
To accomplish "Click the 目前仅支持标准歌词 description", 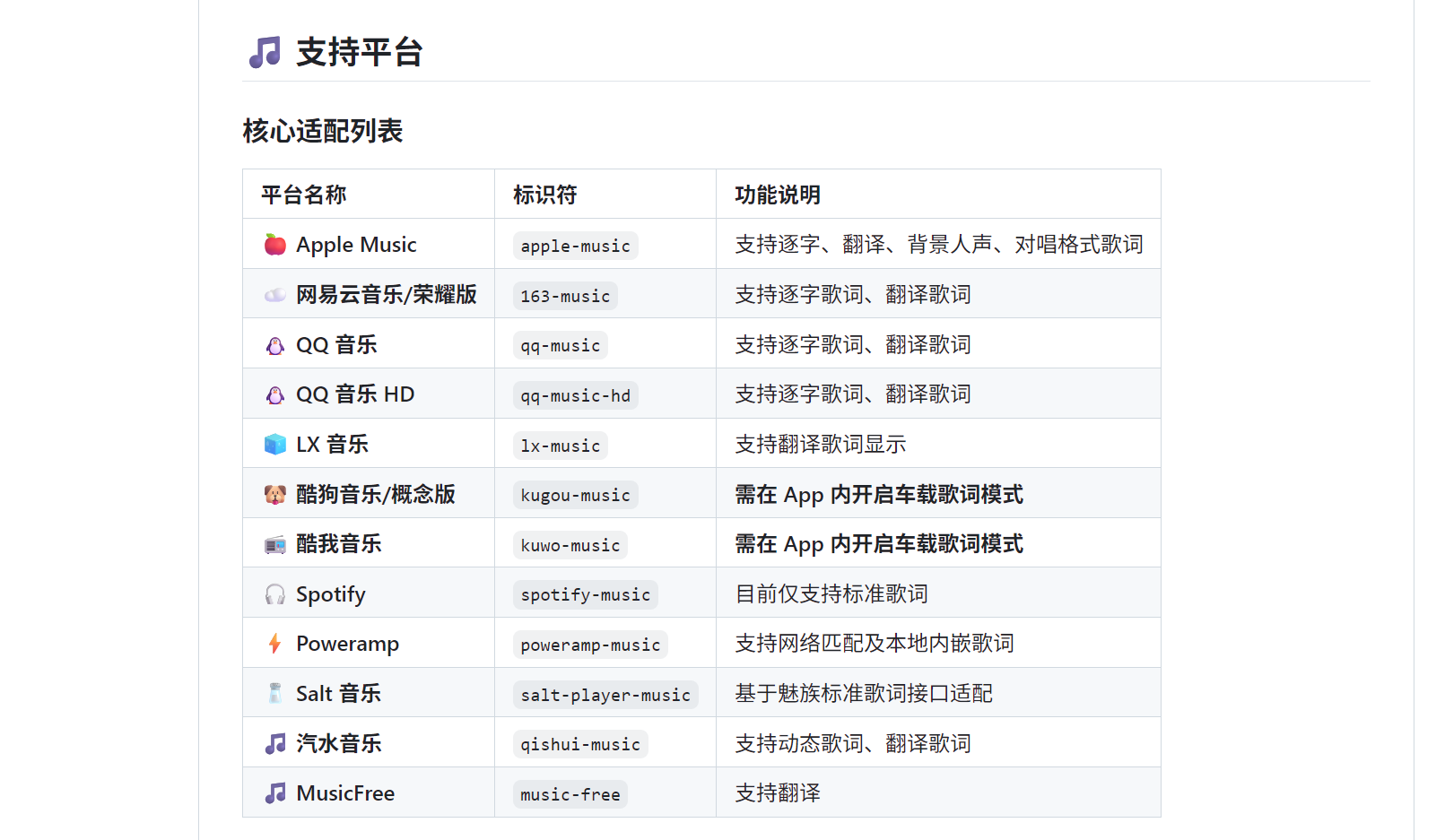I will (x=831, y=594).
